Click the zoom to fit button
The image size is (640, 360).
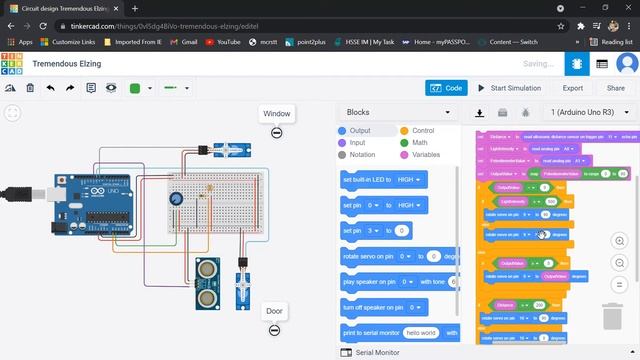[x=13, y=113]
